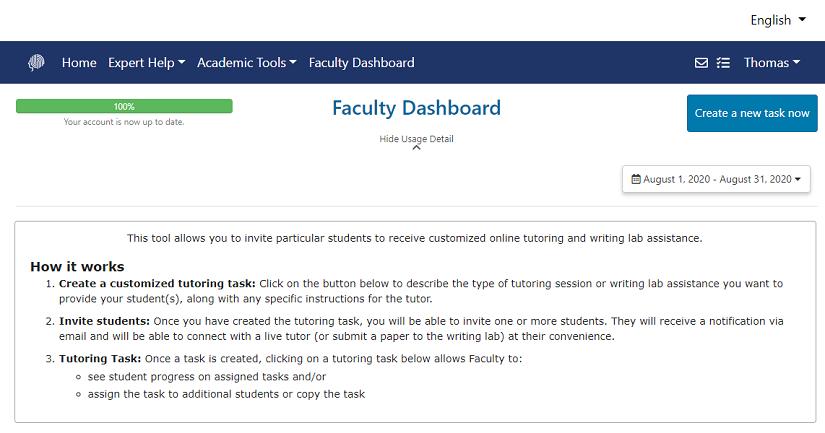825x433 pixels.
Task: Select Faculty Dashboard in the navbar
Action: [x=361, y=63]
